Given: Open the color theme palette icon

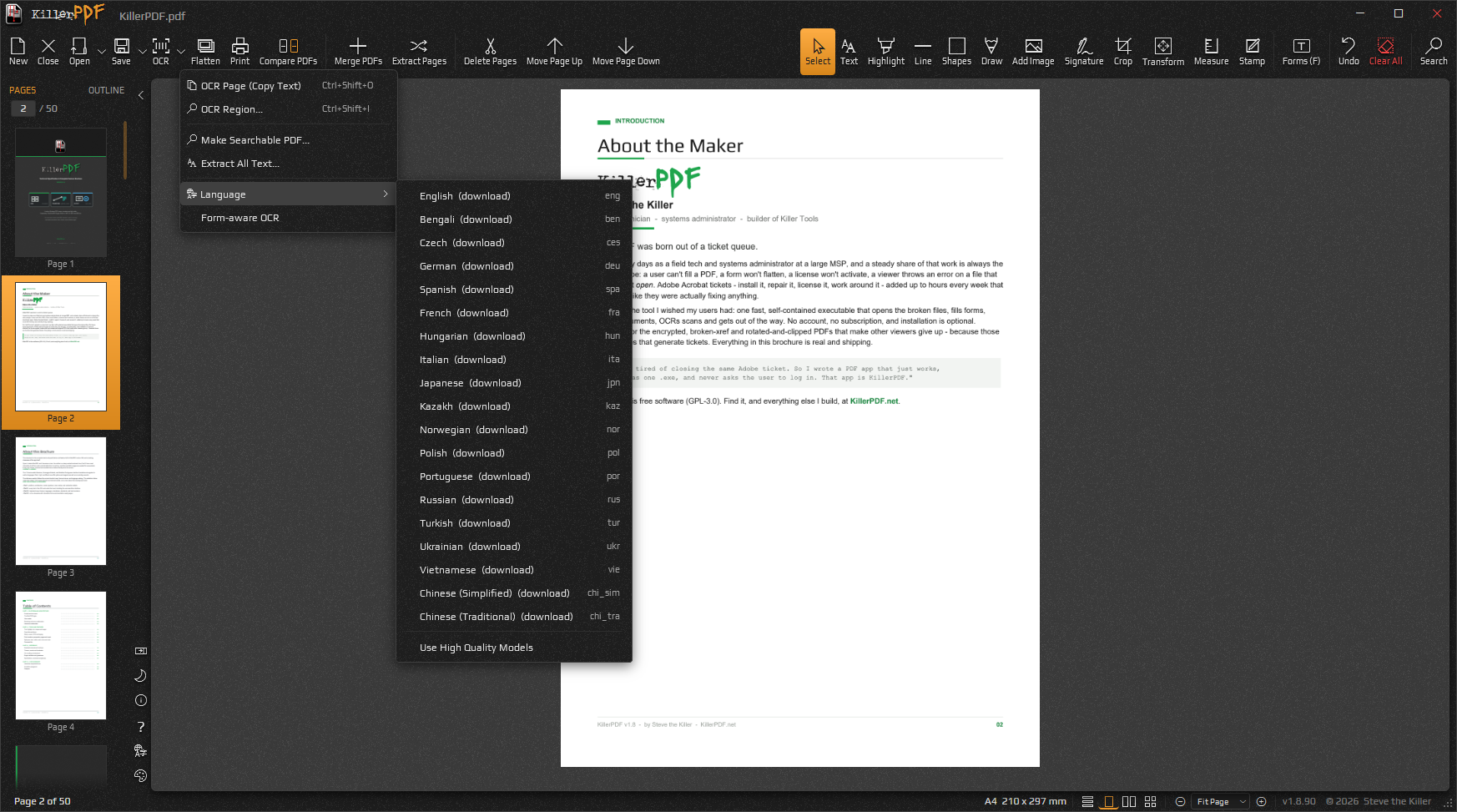Looking at the screenshot, I should tap(140, 775).
